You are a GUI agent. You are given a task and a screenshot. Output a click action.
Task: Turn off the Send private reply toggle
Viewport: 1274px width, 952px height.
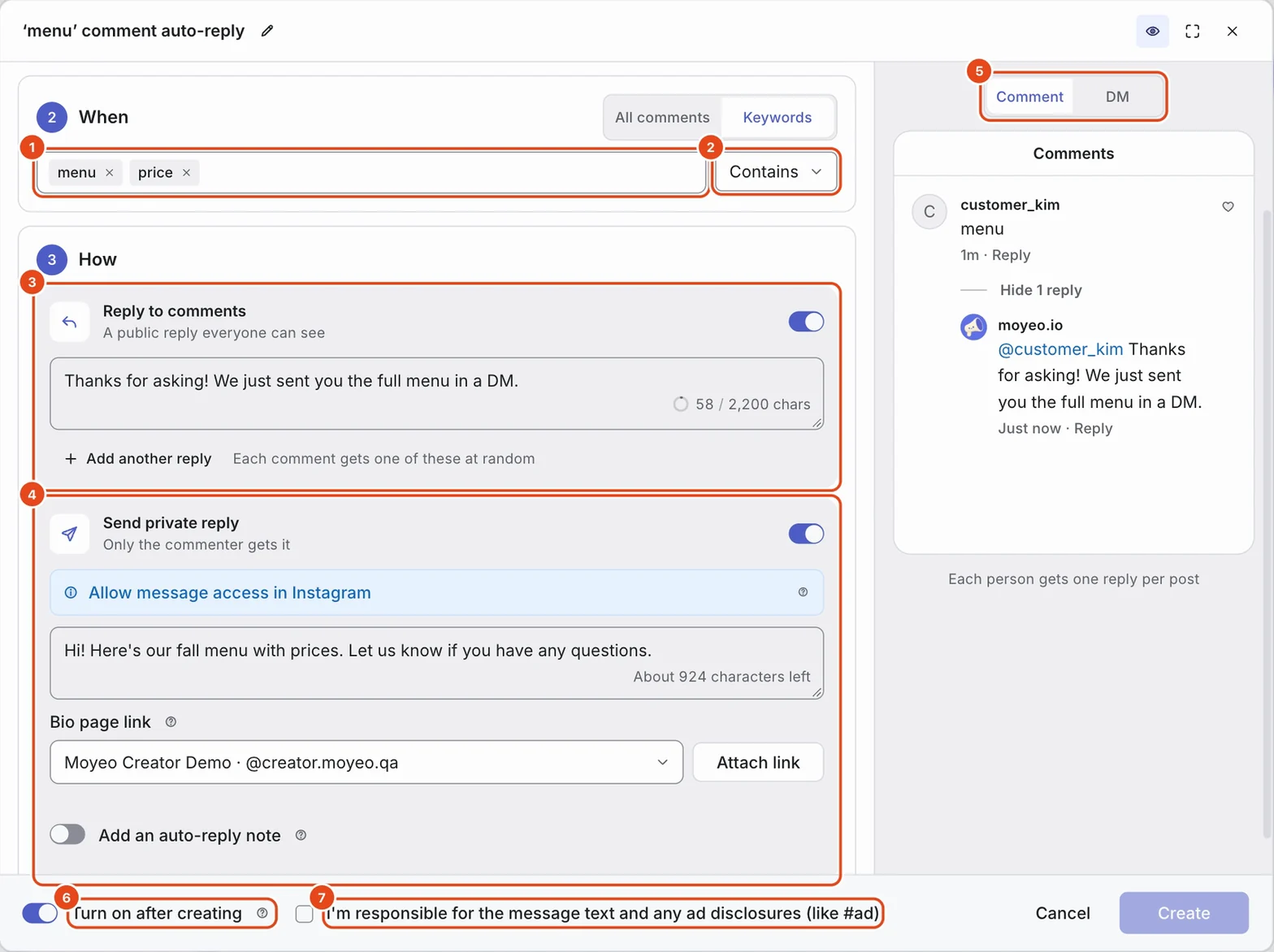806,534
